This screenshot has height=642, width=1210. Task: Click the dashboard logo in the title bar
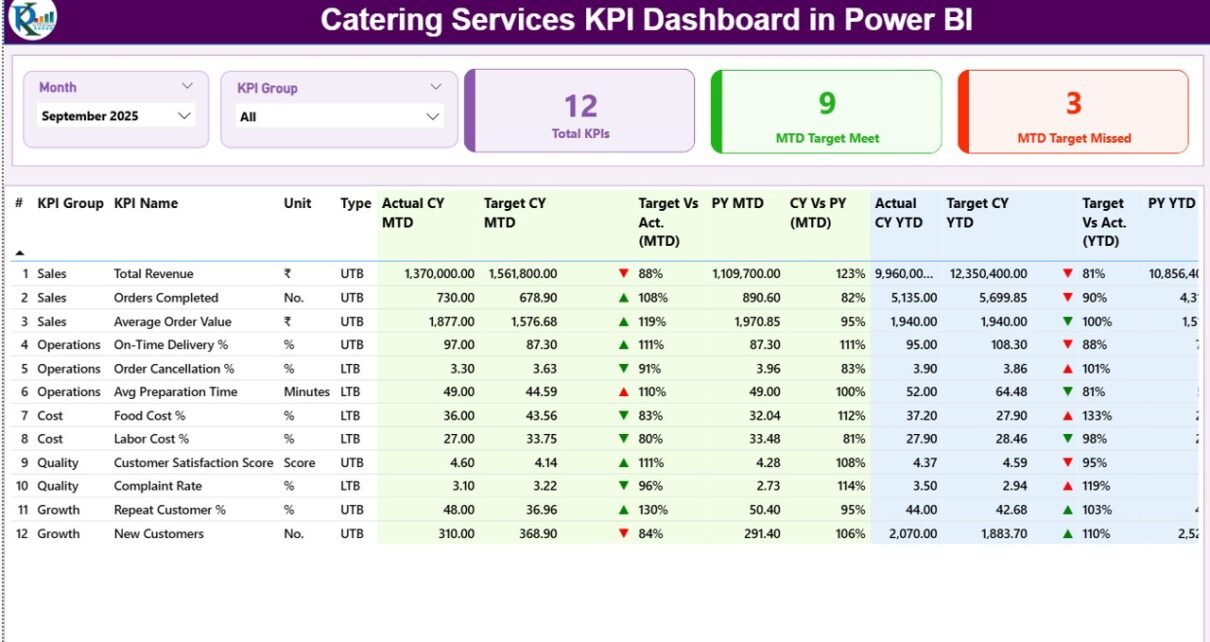[x=32, y=20]
